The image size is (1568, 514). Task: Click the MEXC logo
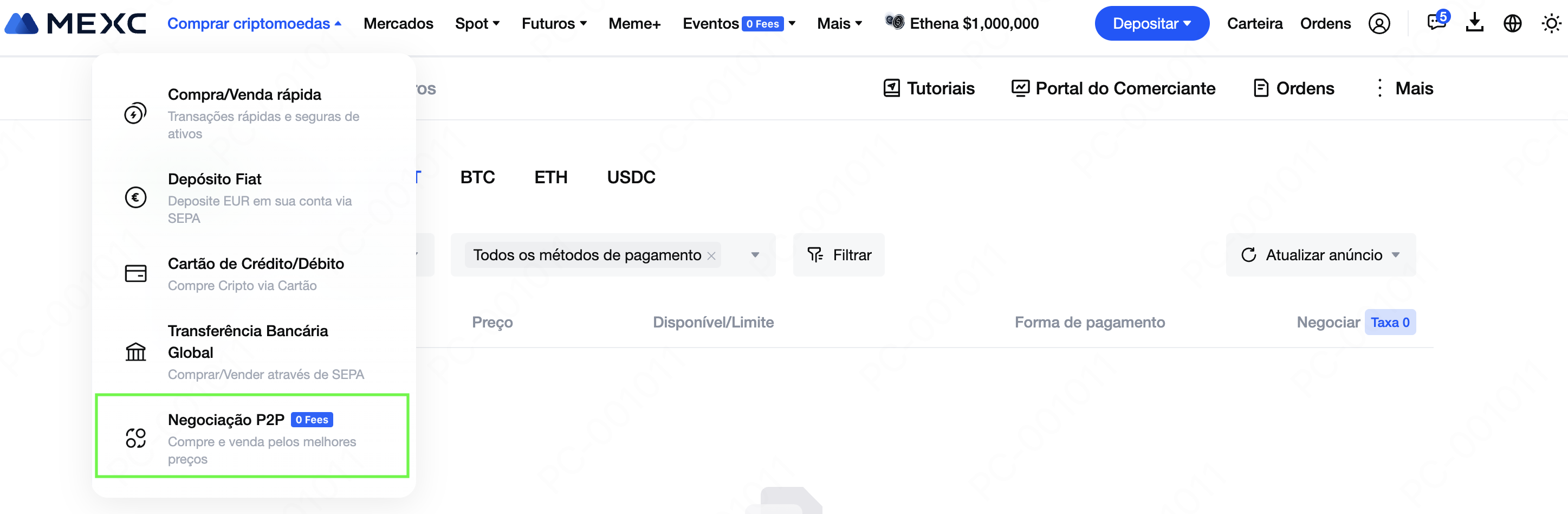click(x=75, y=24)
